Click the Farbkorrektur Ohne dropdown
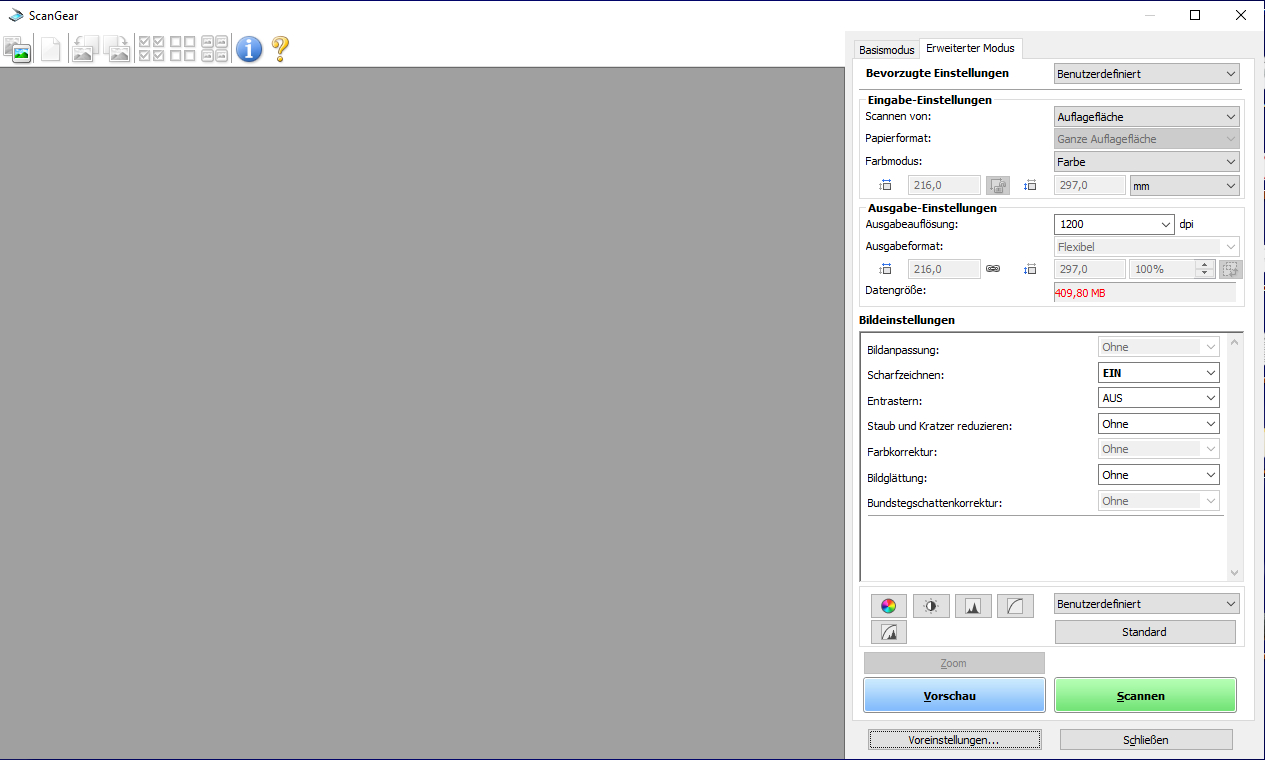The image size is (1265, 760). coord(1159,449)
